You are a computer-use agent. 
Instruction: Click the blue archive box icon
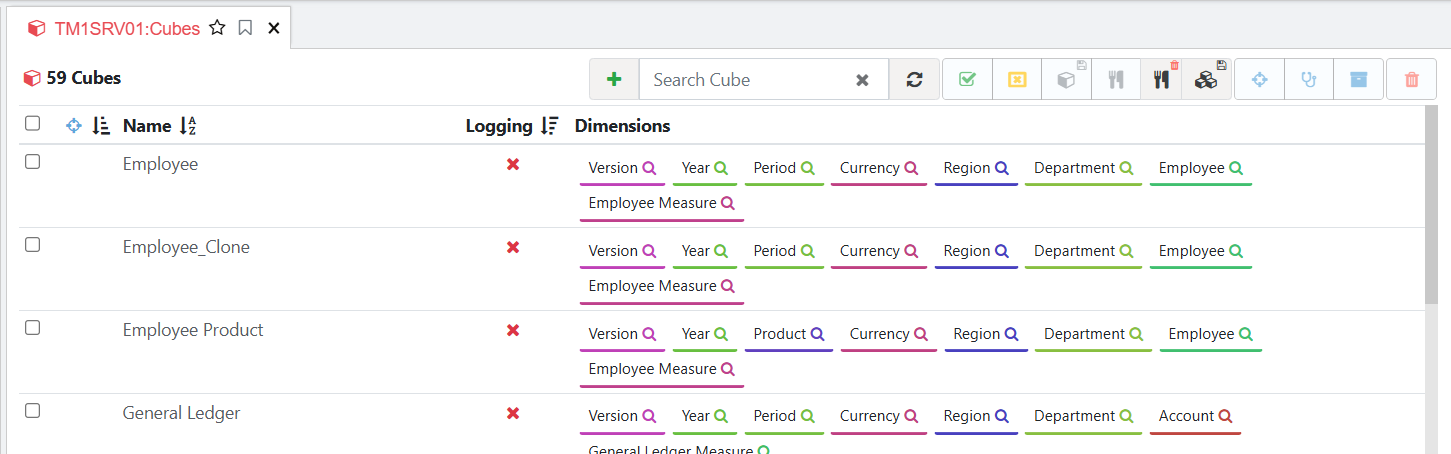coord(1358,79)
